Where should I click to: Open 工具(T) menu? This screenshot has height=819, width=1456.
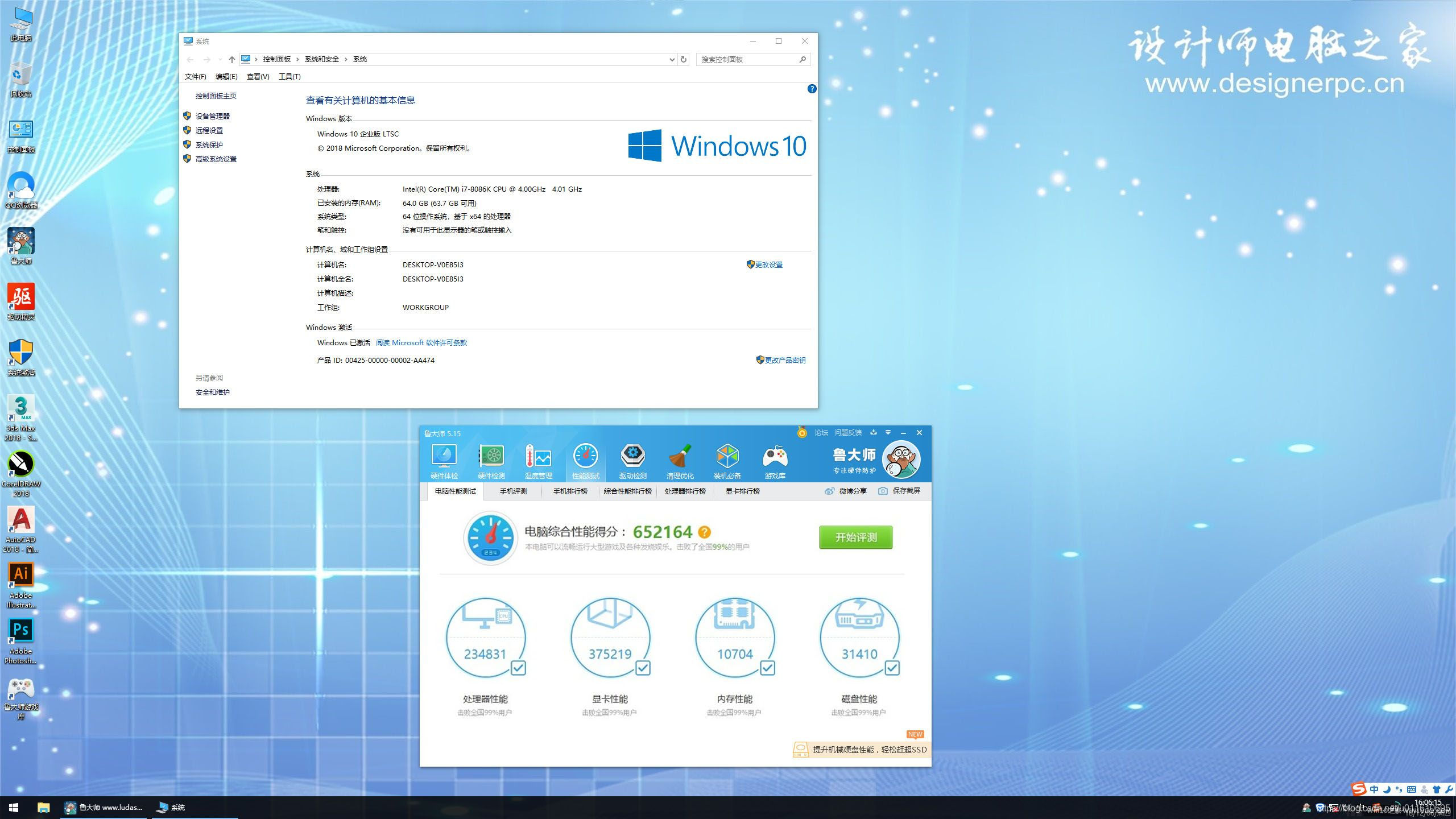coord(289,76)
